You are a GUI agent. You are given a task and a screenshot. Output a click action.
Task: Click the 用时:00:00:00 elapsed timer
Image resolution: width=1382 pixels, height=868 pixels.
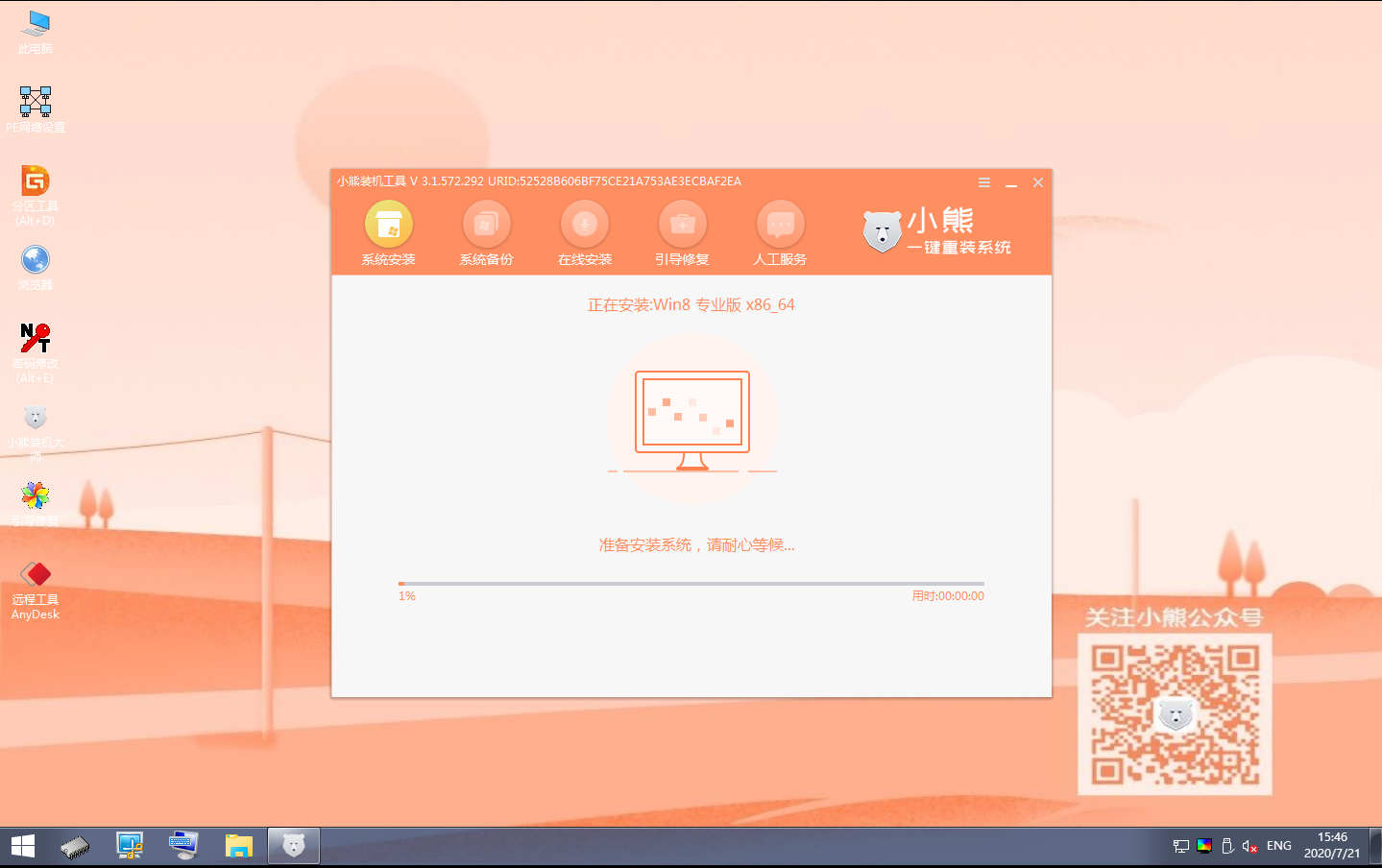click(x=948, y=596)
